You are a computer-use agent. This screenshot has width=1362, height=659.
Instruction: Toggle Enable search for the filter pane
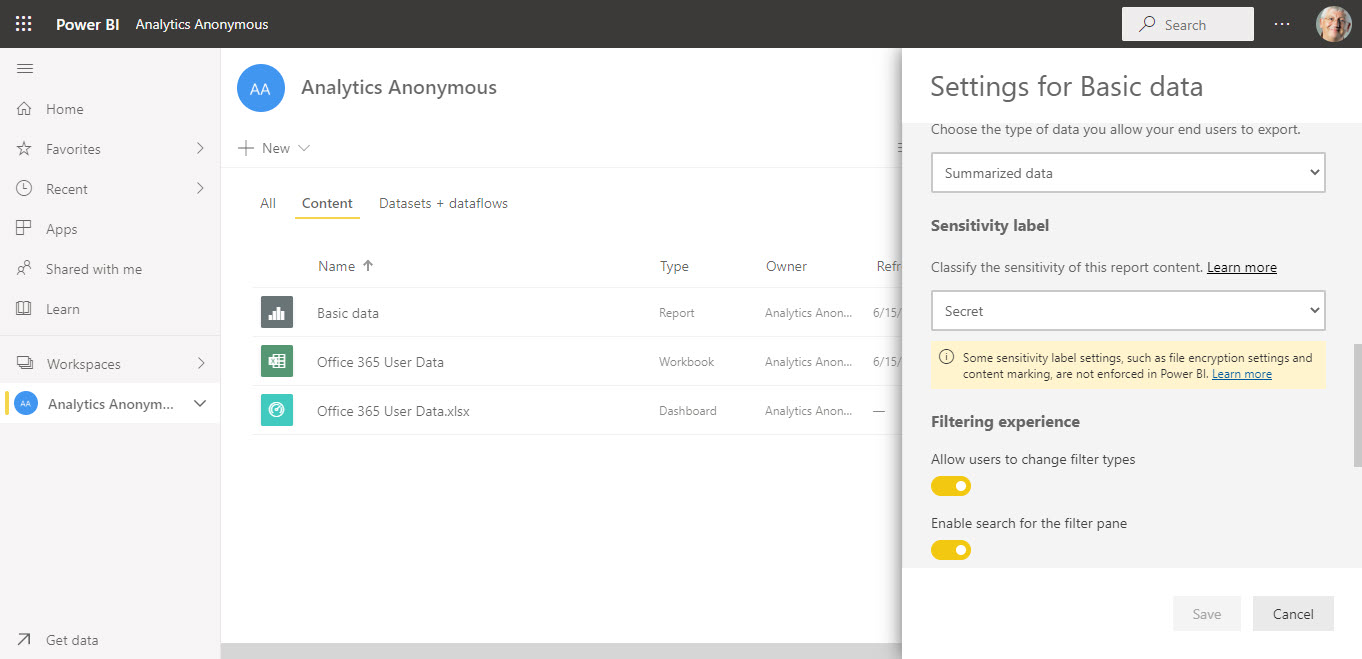[951, 550]
